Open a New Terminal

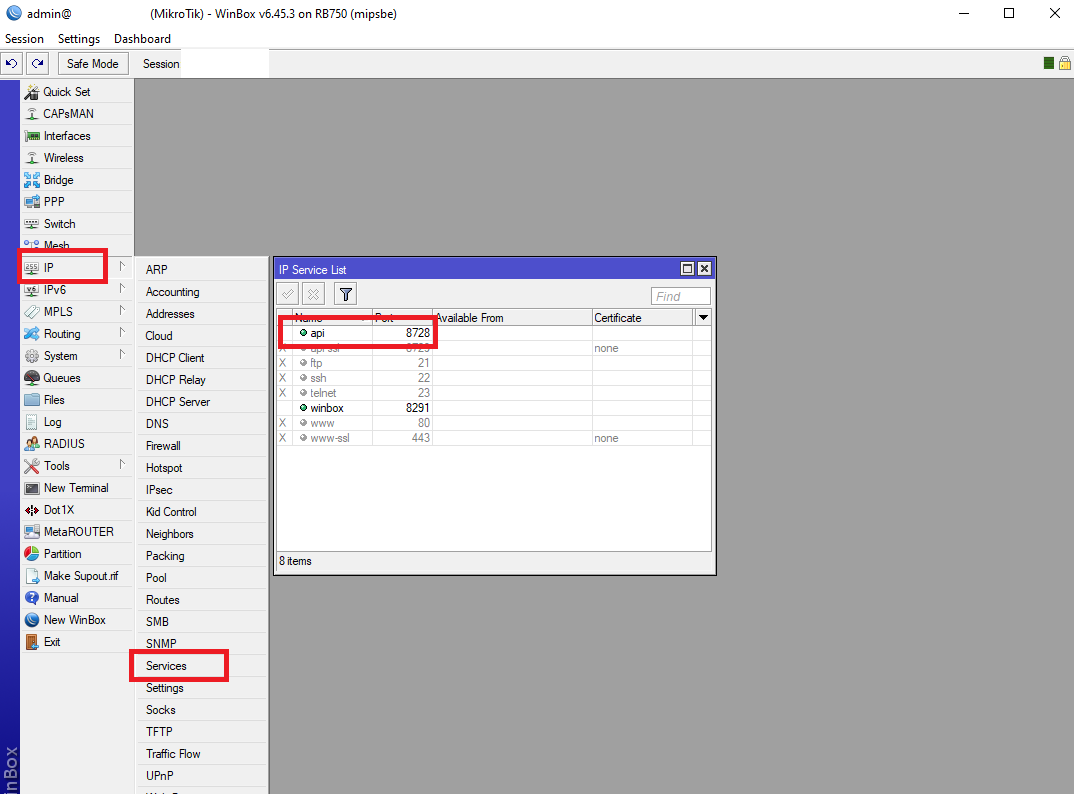76,488
